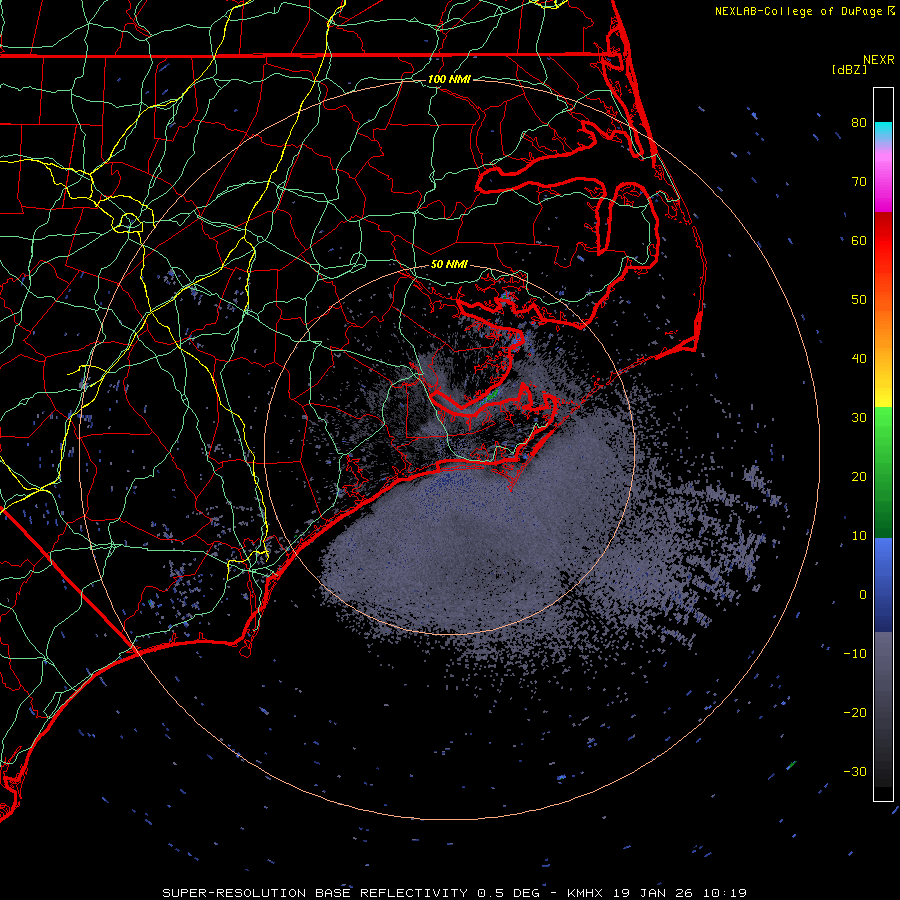Click the [dBZ] legend unit label
Screen dimensions: 900x900
849,70
